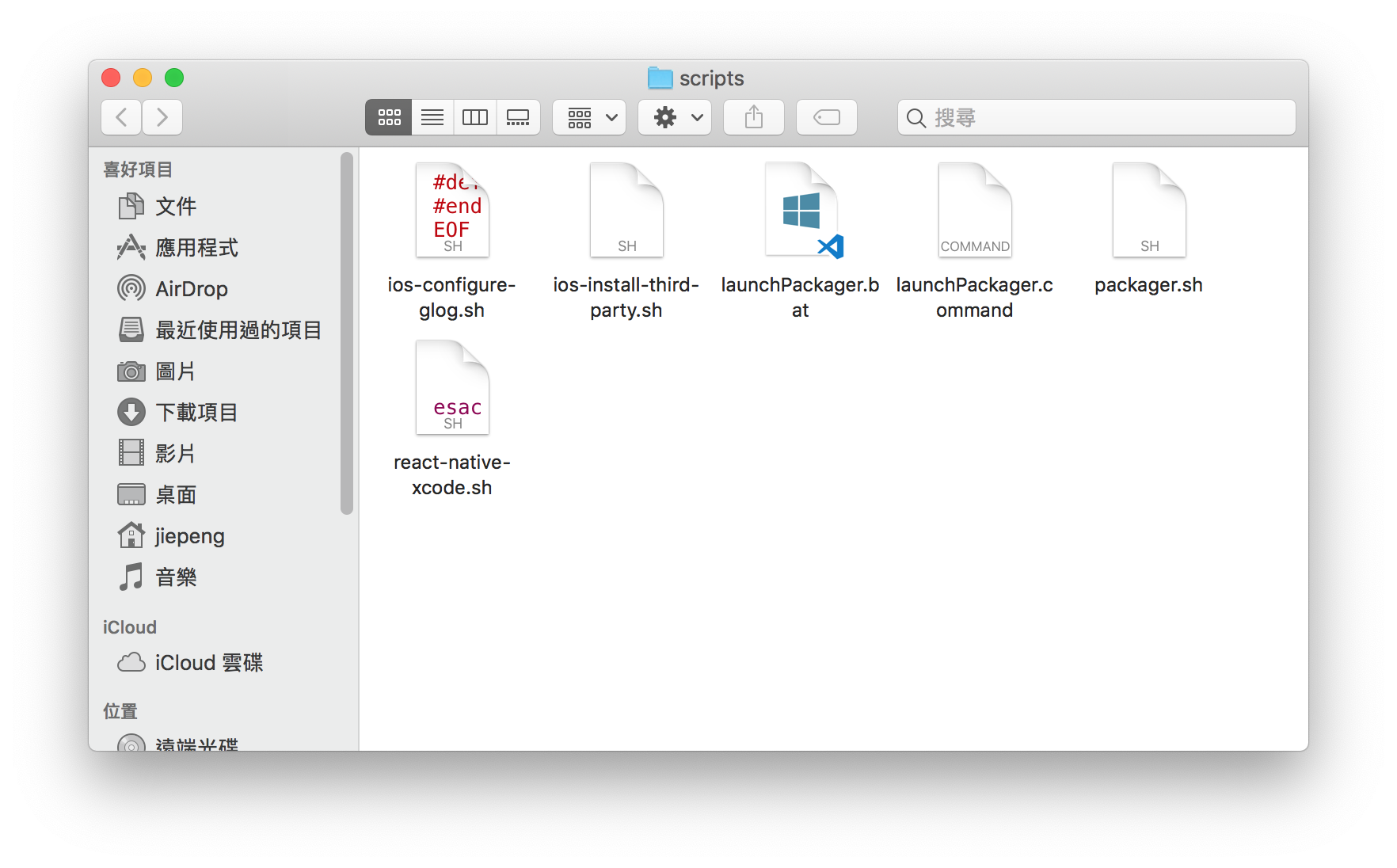The height and width of the screenshot is (868, 1397).
Task: Switch to list view mode
Action: point(432,118)
